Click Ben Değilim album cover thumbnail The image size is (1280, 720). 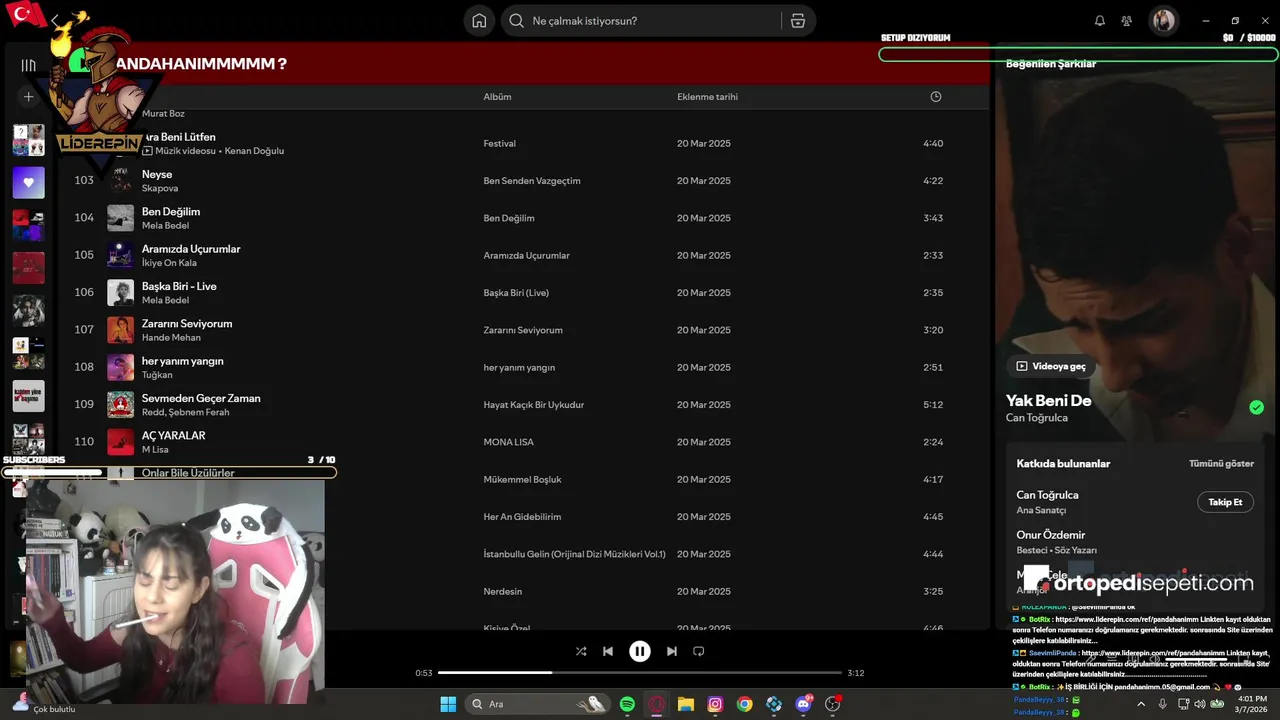120,218
